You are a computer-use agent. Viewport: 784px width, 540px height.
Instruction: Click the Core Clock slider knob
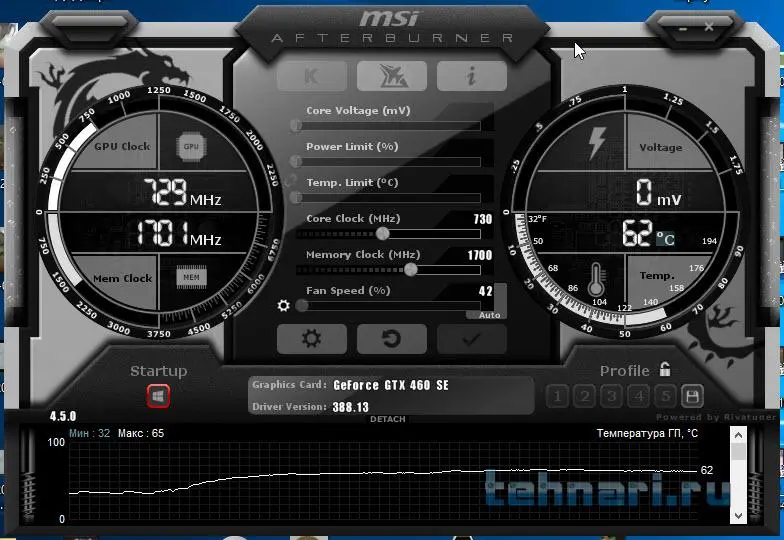[382, 233]
